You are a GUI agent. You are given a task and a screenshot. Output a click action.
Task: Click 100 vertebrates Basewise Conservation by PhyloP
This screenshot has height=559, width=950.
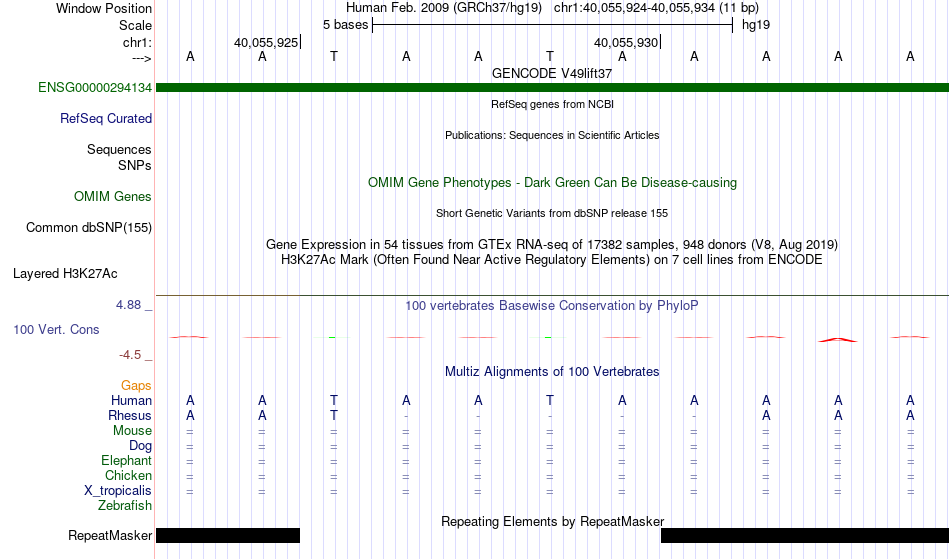pos(552,306)
